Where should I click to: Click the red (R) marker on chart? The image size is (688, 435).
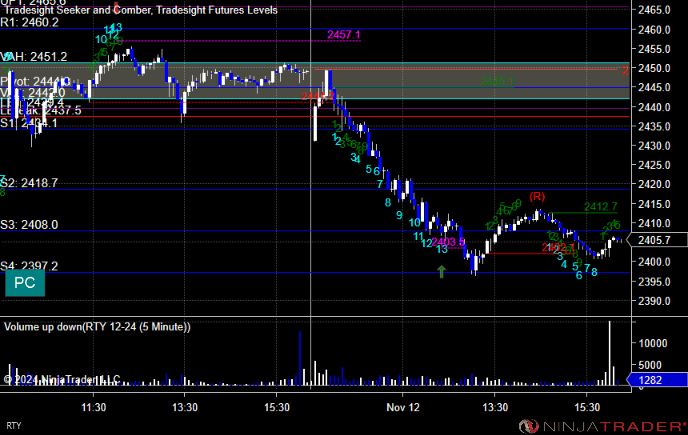[537, 197]
